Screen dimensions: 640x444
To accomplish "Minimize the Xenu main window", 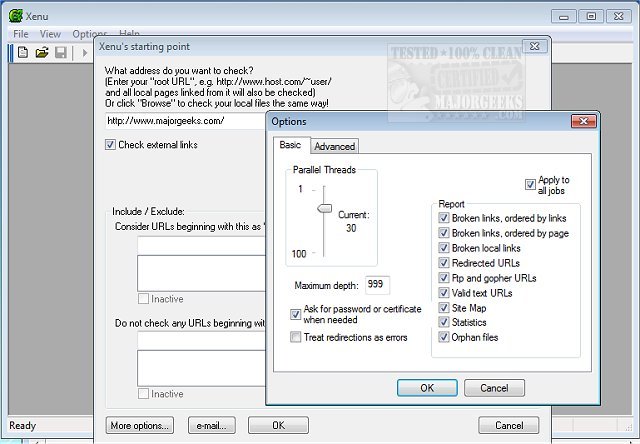I will point(564,17).
